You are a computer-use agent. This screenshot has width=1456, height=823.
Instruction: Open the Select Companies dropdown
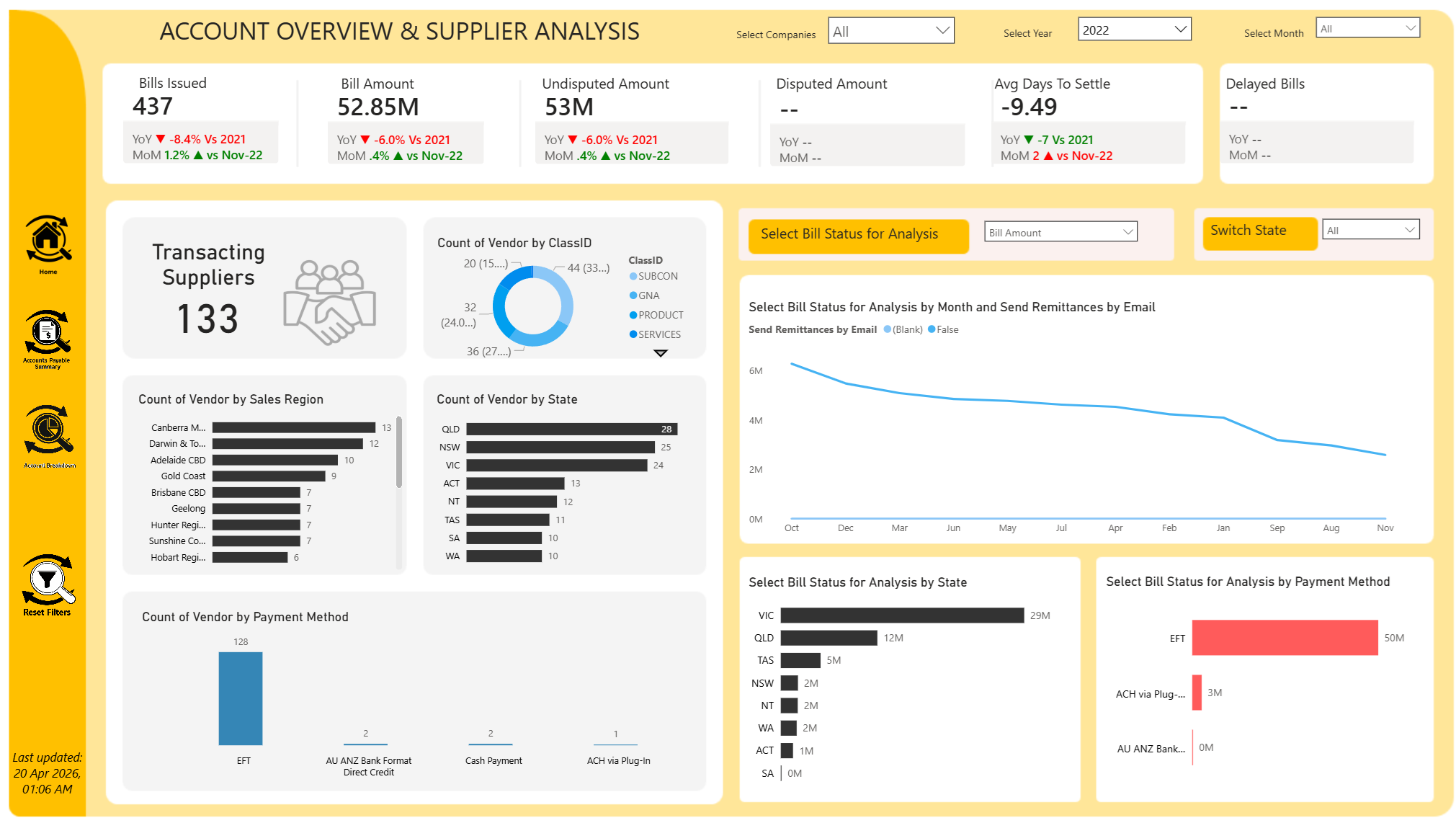coord(891,31)
